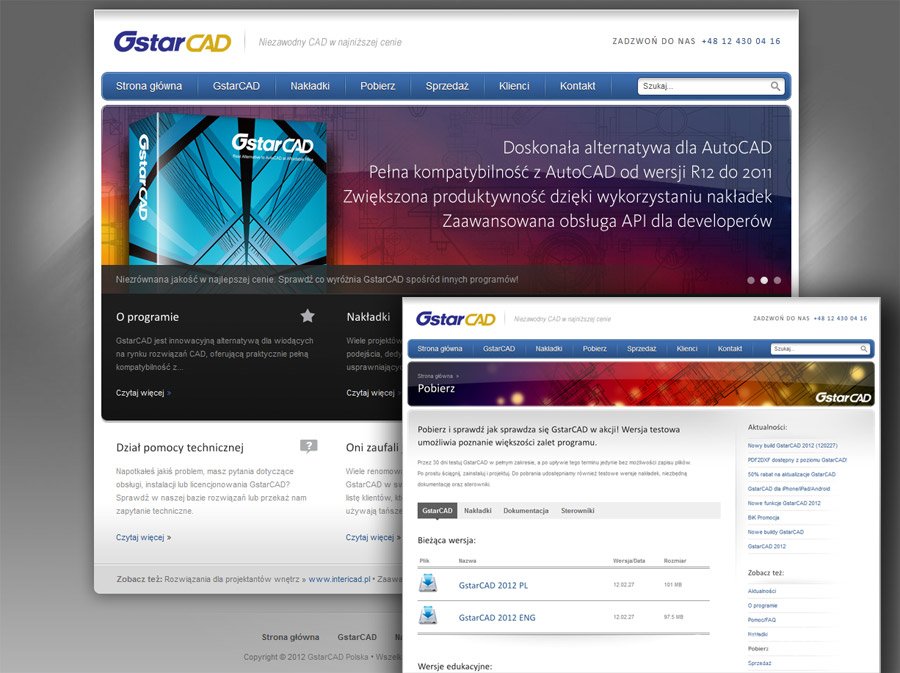
Task: Click the GstarCAD 2012 PL download link
Action: pos(493,585)
